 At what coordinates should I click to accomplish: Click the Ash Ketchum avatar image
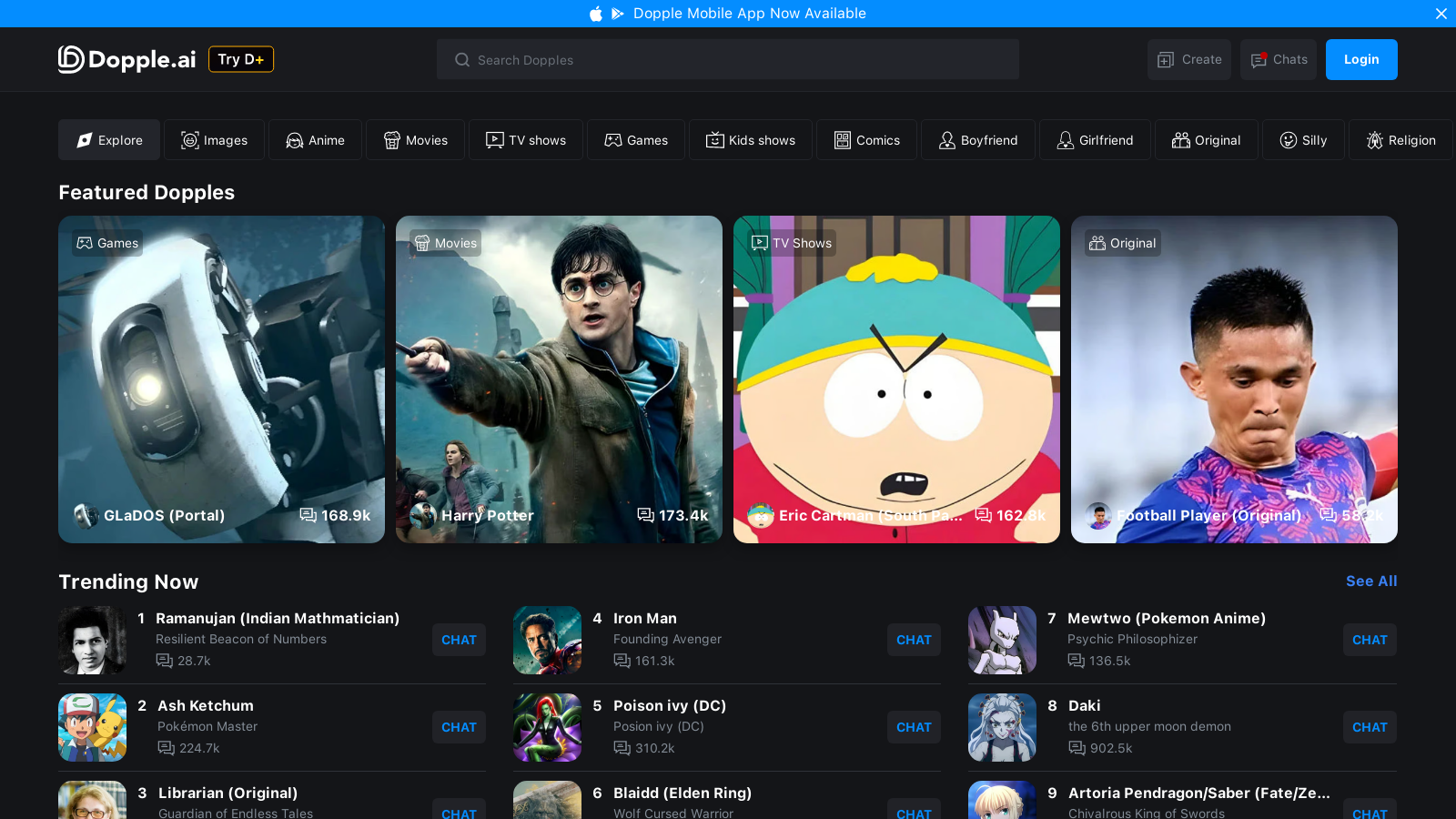click(92, 727)
